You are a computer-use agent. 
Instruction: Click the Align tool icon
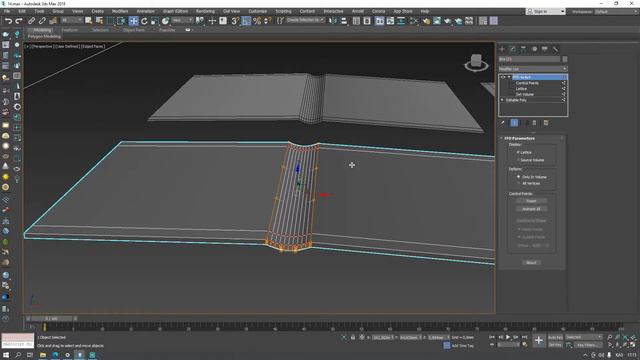344,21
